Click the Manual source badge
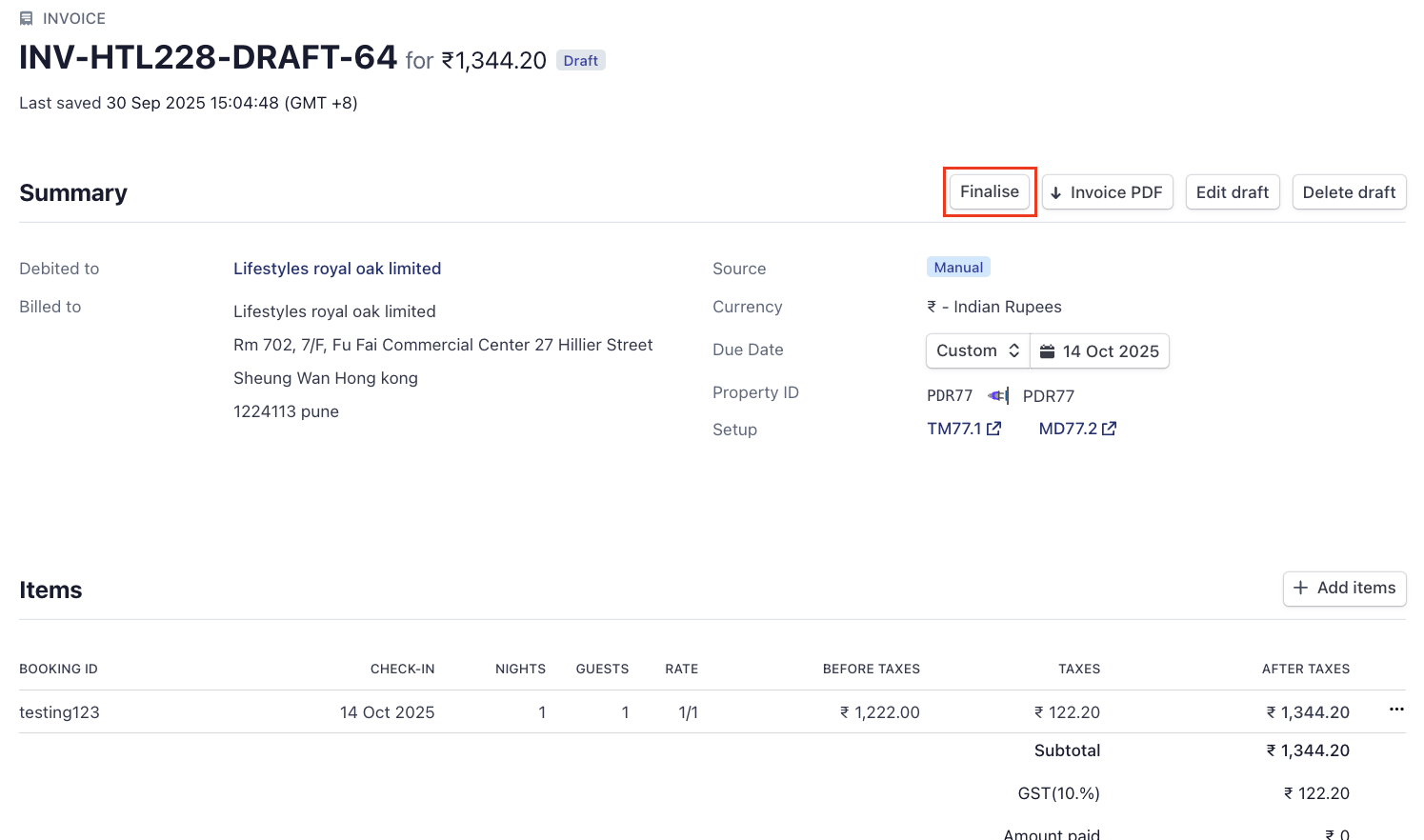The image size is (1424, 840). (x=957, y=268)
